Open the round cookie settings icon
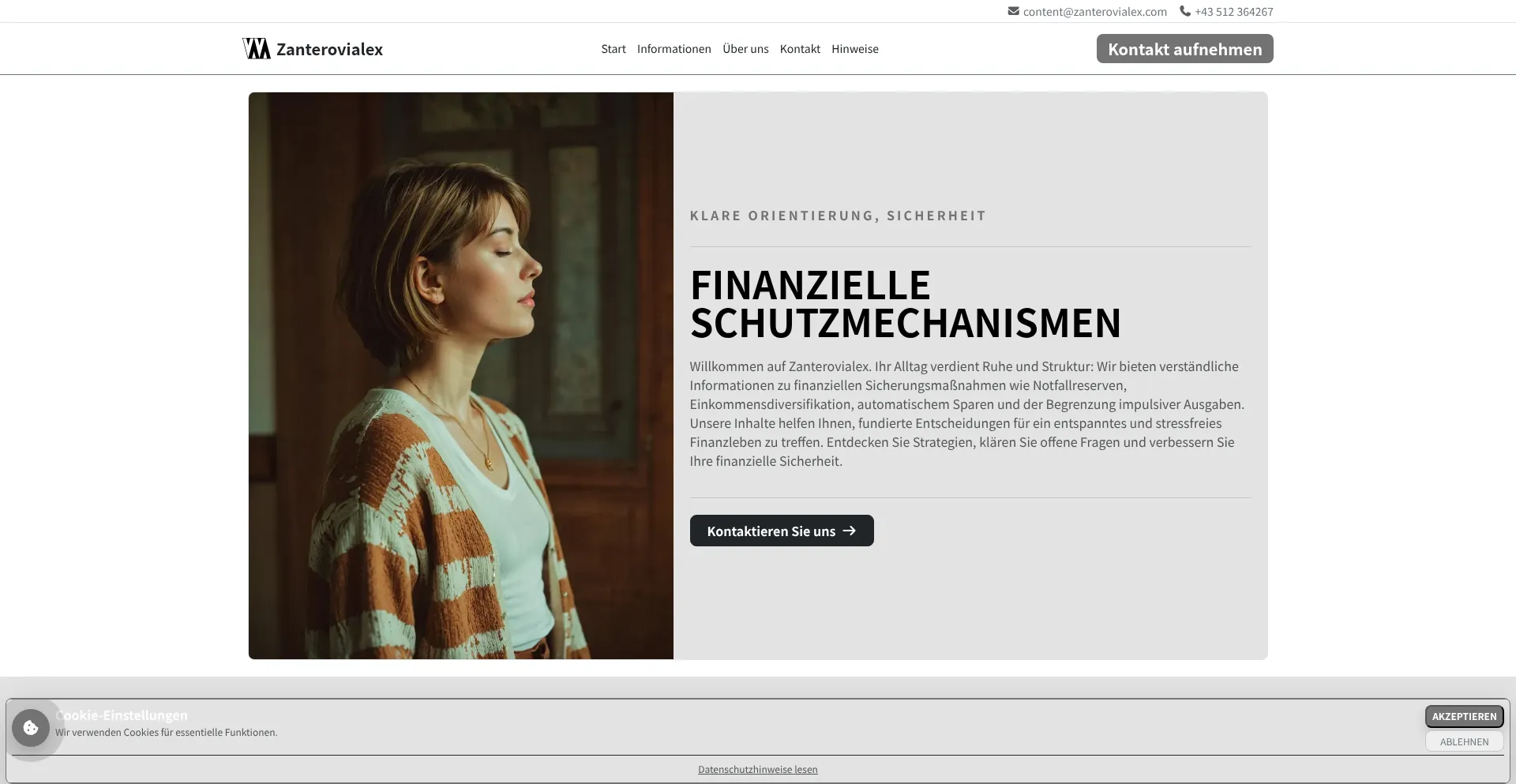This screenshot has height=784, width=1516. (31, 728)
